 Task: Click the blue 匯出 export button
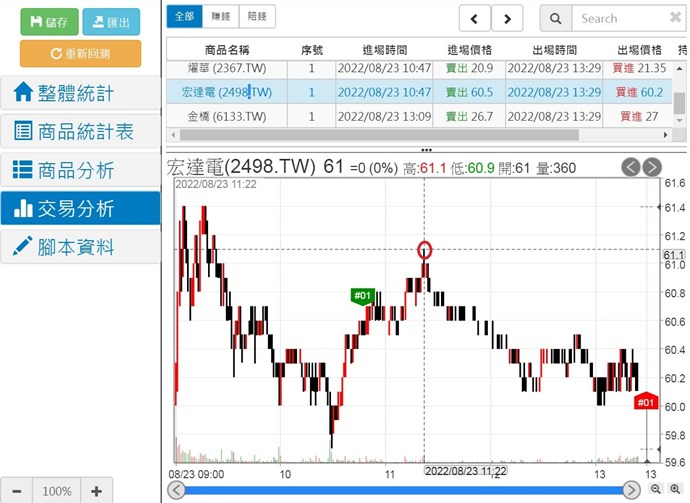pyautogui.click(x=111, y=22)
